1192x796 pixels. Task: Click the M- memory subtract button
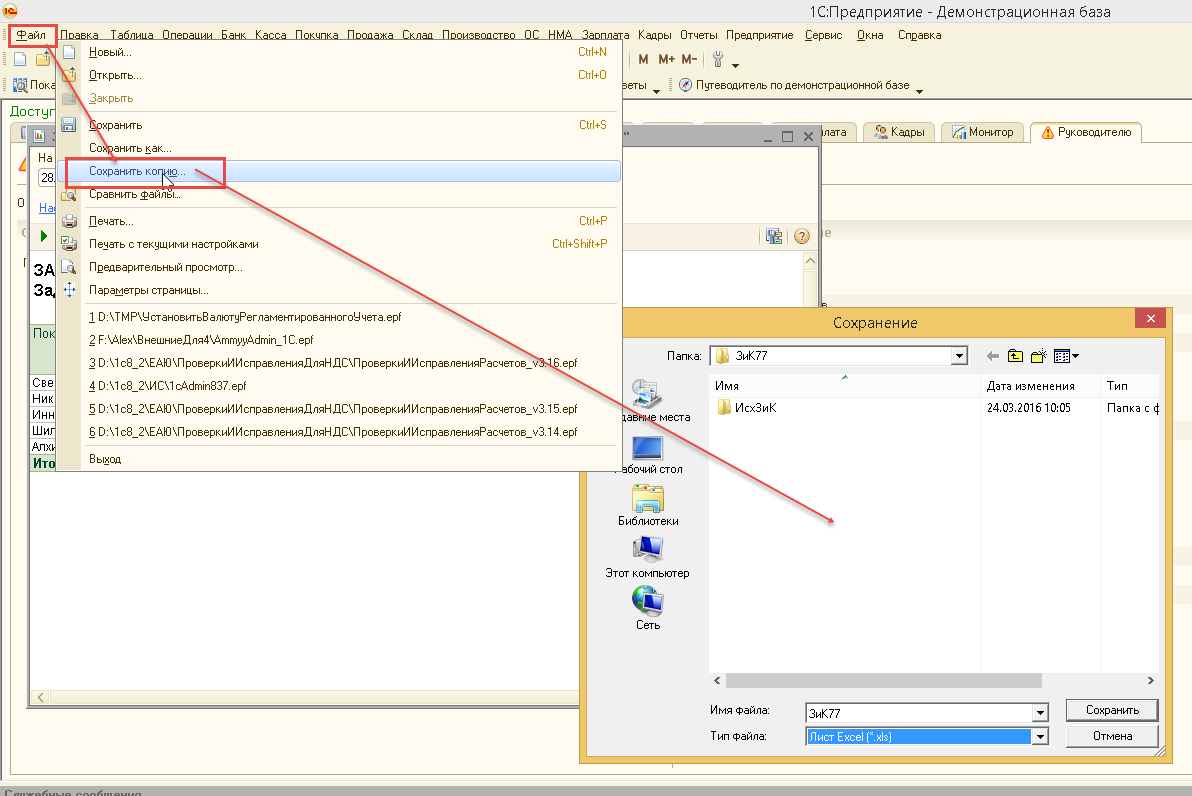[x=689, y=59]
